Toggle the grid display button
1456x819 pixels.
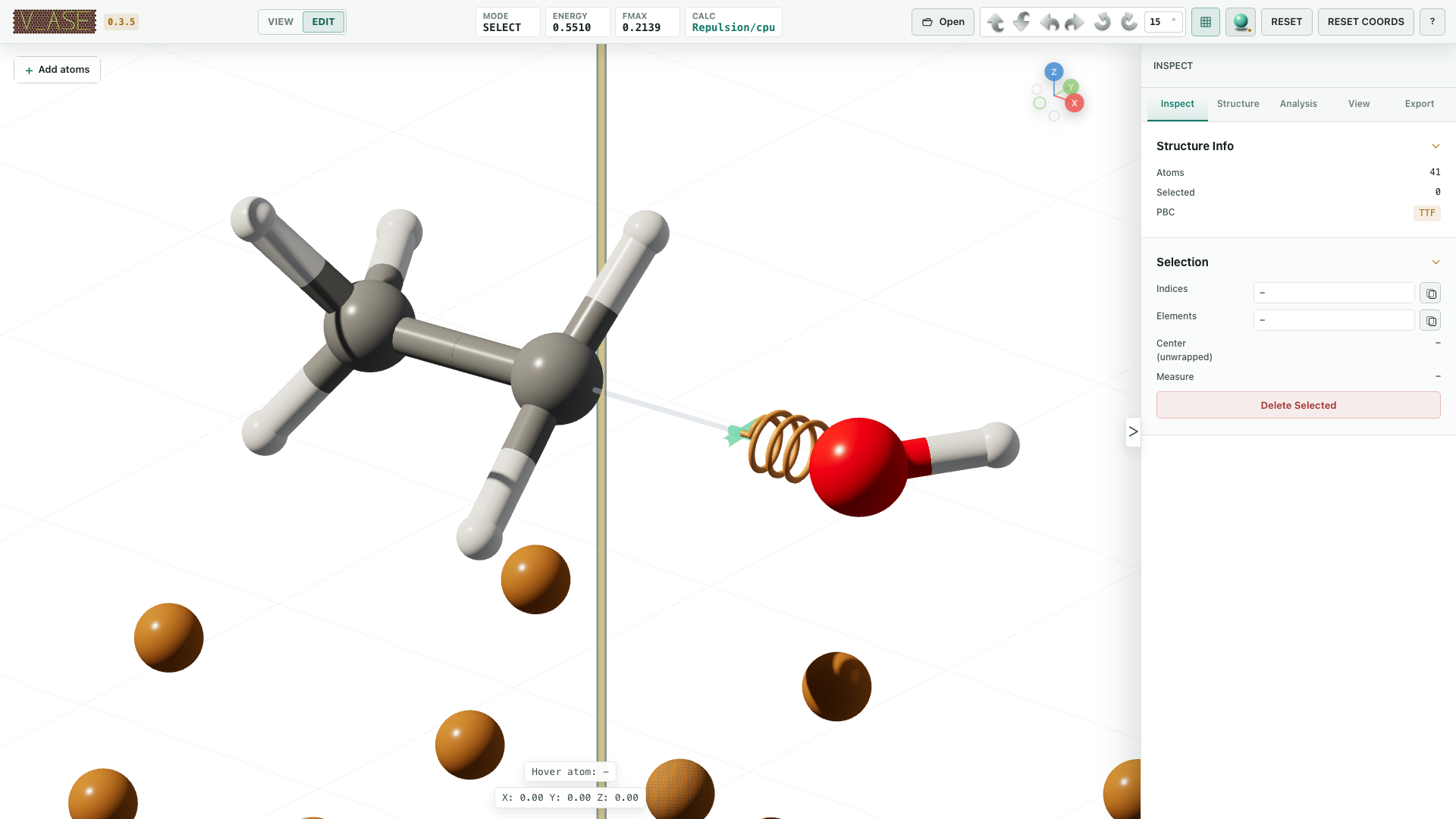[1206, 22]
